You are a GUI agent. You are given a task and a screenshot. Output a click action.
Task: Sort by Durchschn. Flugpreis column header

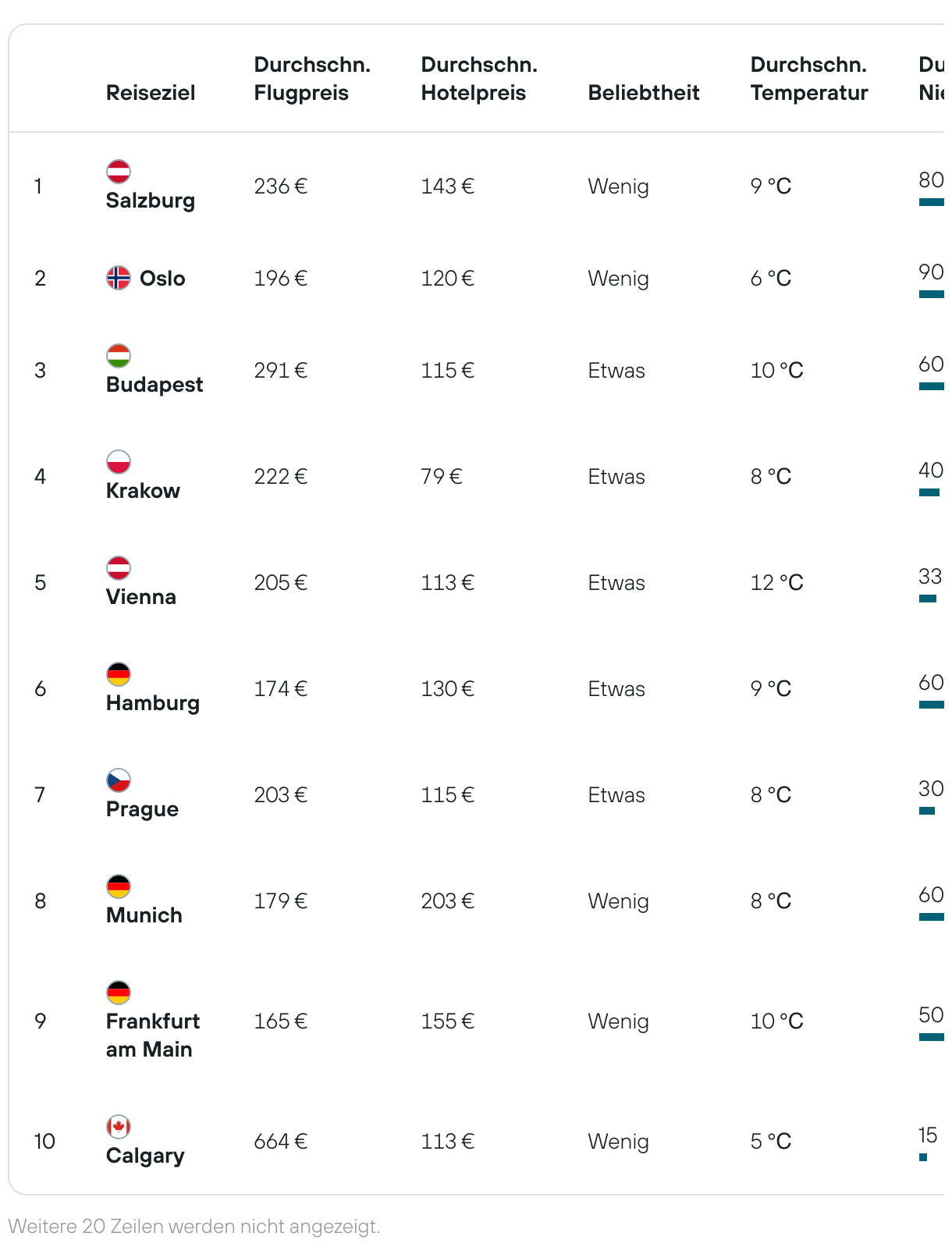(x=312, y=79)
